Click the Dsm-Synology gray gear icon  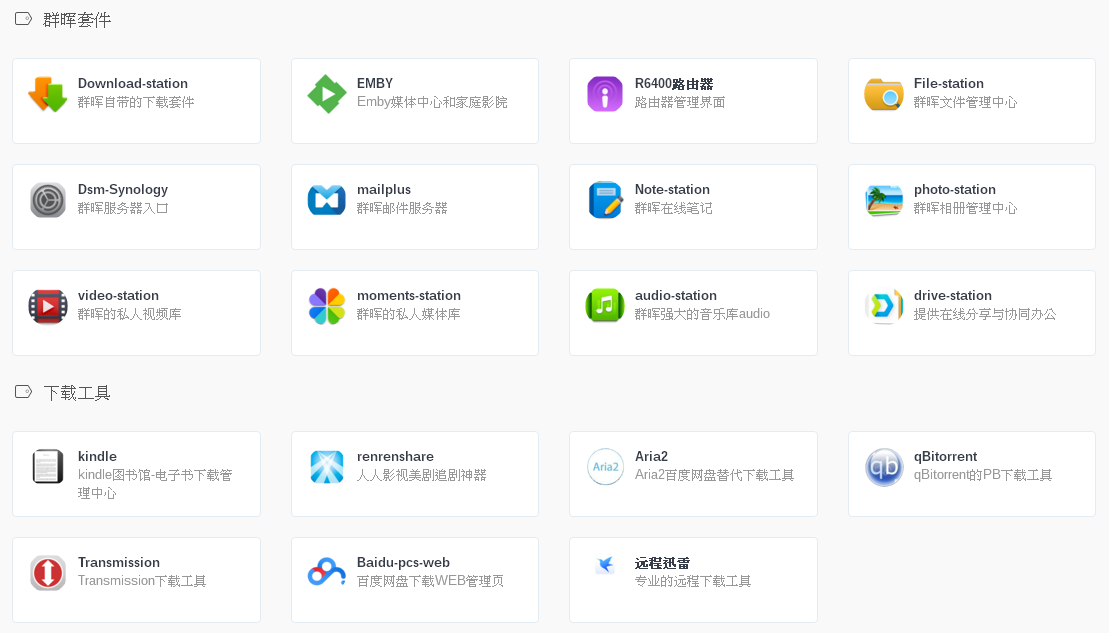(x=47, y=200)
